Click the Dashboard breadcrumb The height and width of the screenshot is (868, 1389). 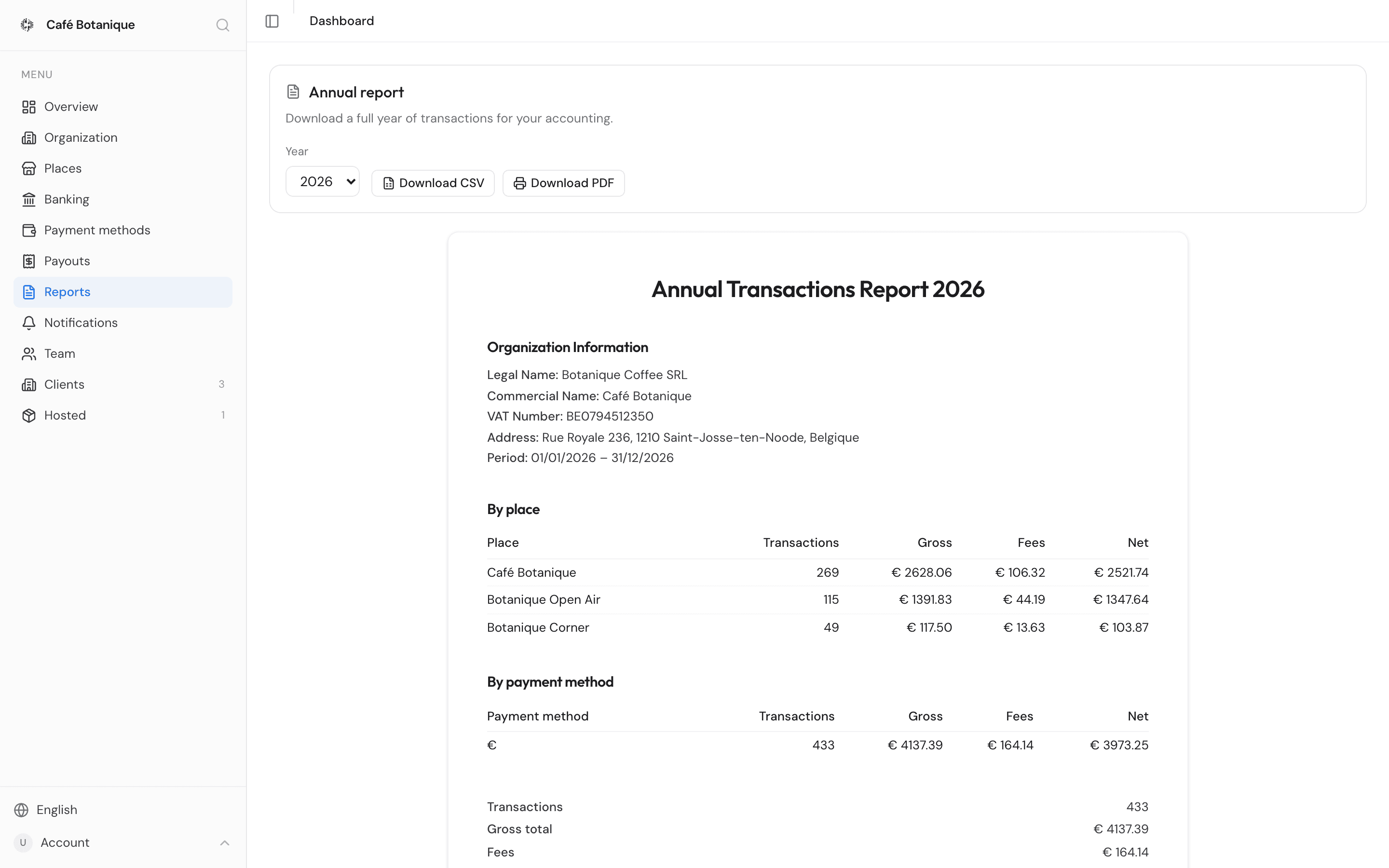(341, 21)
